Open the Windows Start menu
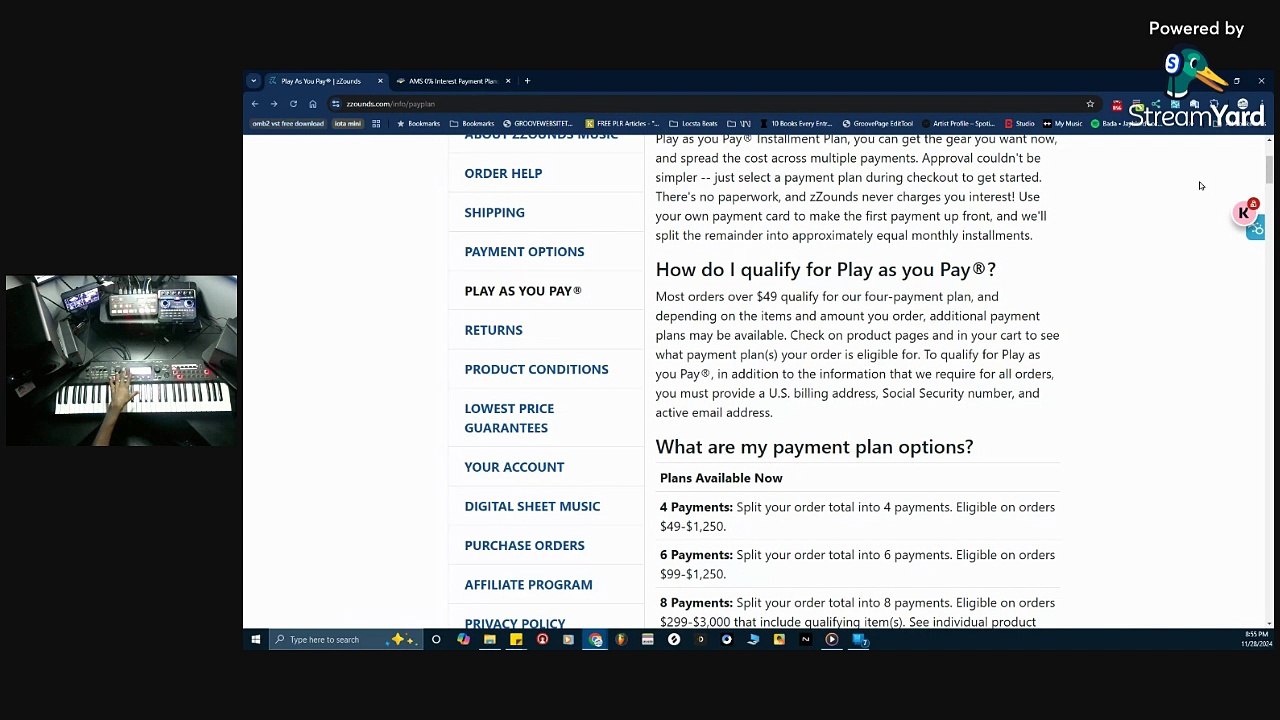Screen dimensions: 1280x720 coord(256,640)
